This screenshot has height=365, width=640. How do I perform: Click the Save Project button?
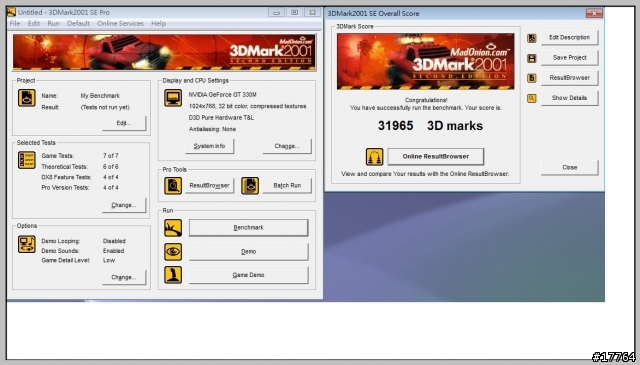[569, 58]
